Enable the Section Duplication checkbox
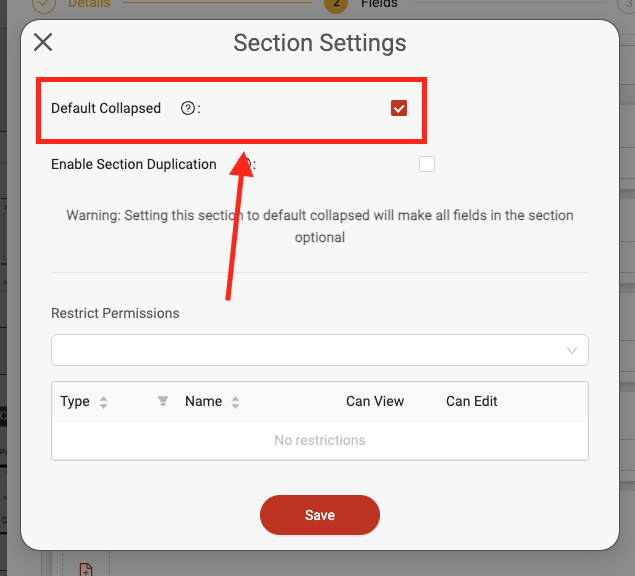Screen dimensions: 635x576 (427, 164)
